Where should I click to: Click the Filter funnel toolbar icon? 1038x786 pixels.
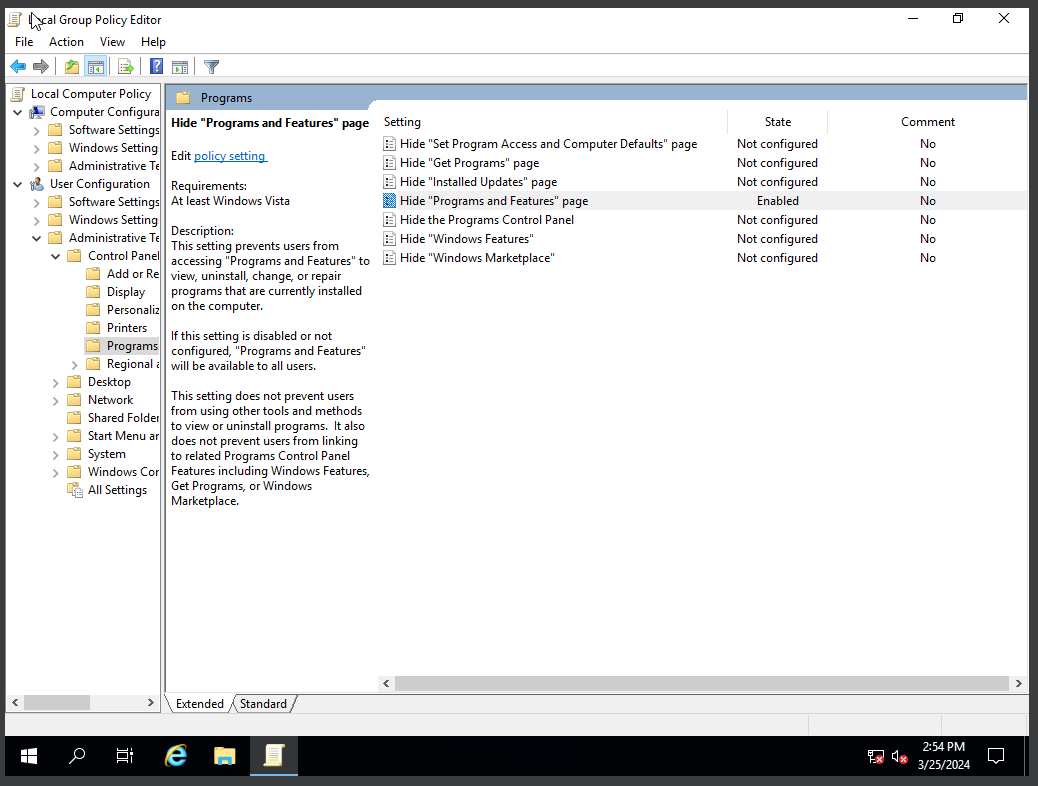[211, 66]
